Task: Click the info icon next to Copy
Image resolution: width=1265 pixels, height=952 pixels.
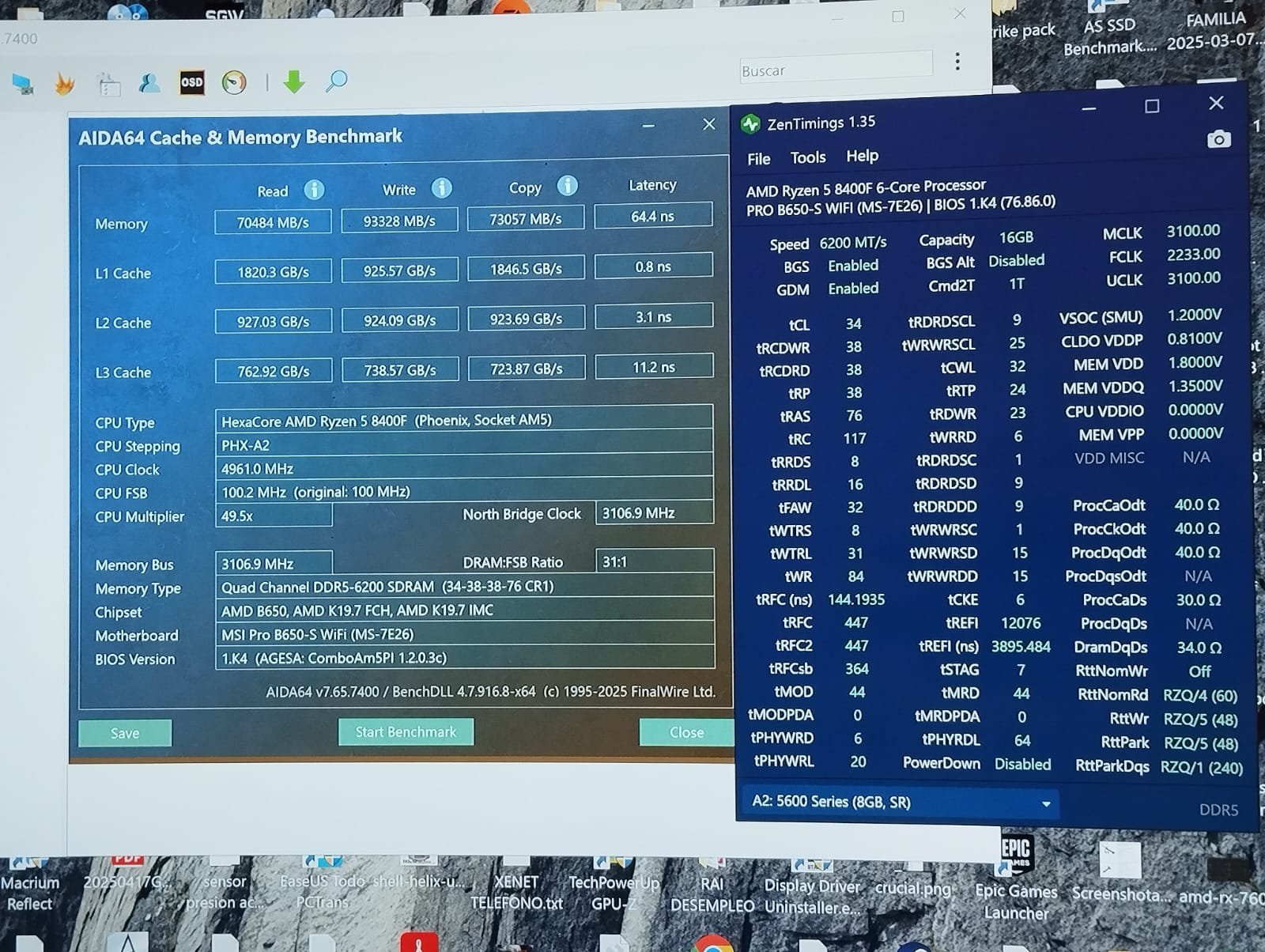Action: [567, 186]
